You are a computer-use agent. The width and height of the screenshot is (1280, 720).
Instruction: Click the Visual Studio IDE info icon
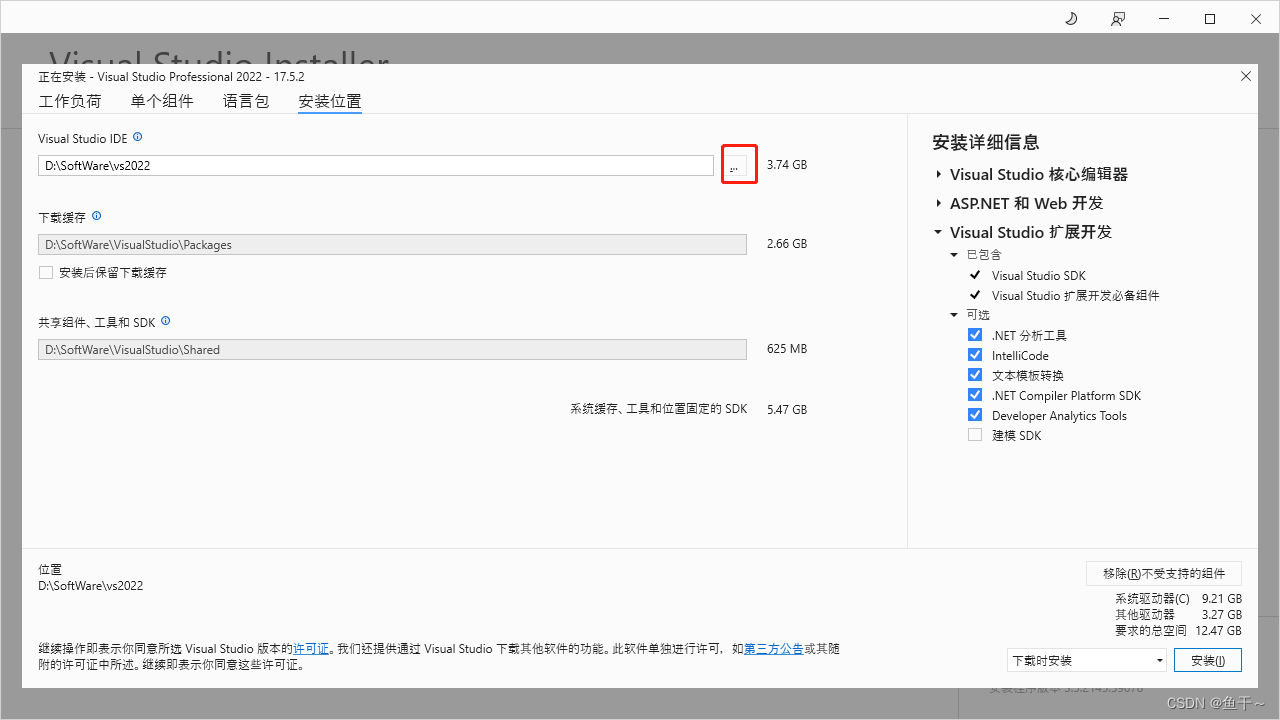(x=138, y=137)
